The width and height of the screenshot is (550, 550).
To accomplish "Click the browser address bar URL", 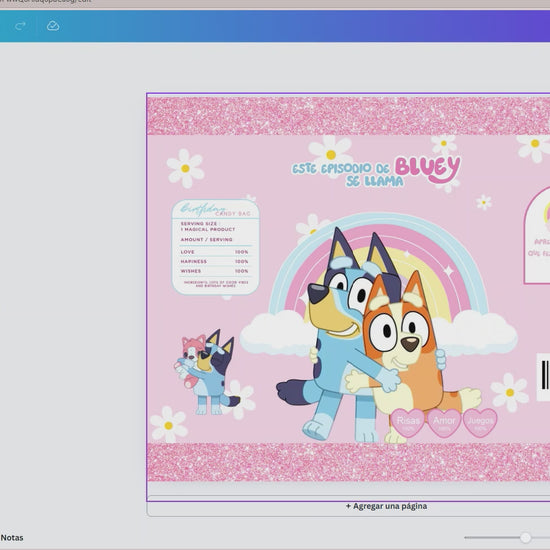I will pyautogui.click(x=46, y=1).
